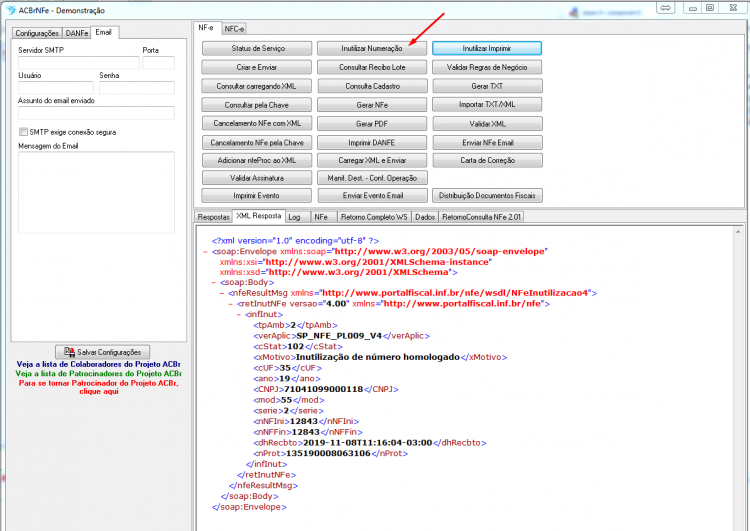The width and height of the screenshot is (750, 531).
Task: Collapse the soap:Envelope XML node
Action: tap(205, 252)
